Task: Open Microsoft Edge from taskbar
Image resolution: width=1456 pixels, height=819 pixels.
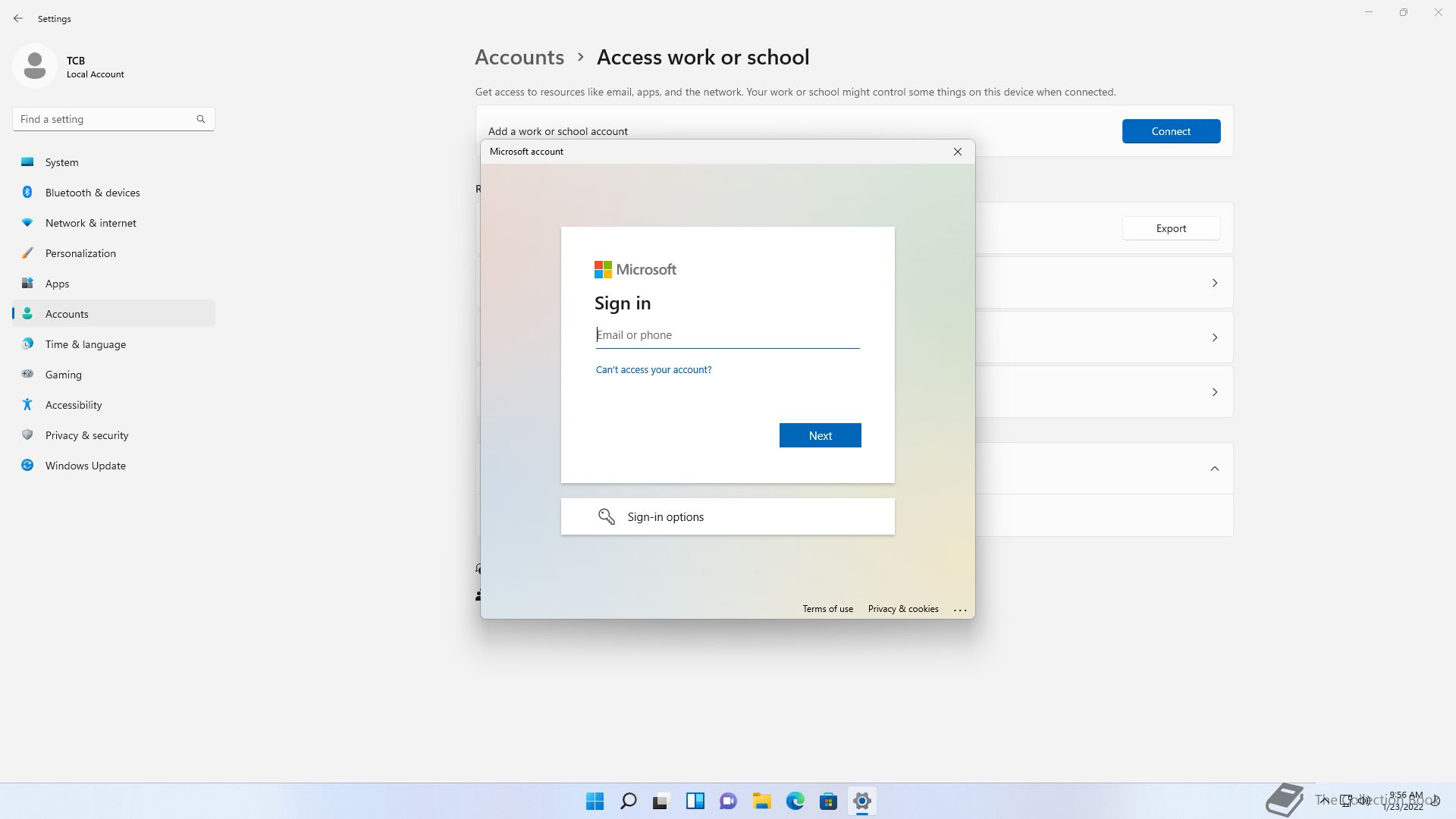Action: (x=795, y=801)
